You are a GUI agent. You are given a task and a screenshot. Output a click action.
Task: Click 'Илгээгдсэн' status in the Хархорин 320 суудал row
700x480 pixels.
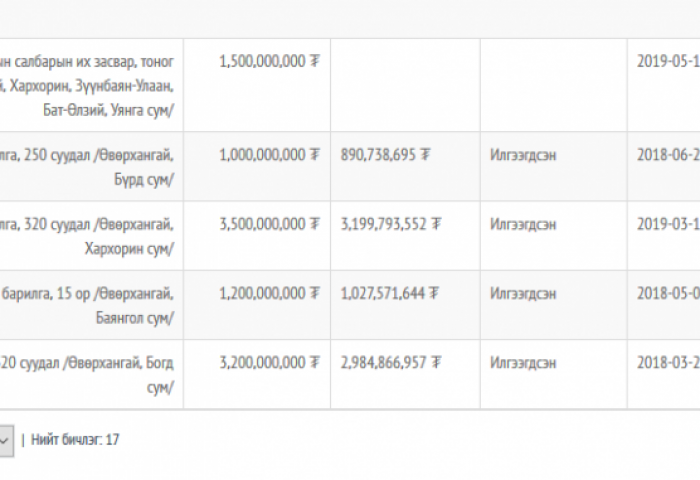tap(523, 225)
